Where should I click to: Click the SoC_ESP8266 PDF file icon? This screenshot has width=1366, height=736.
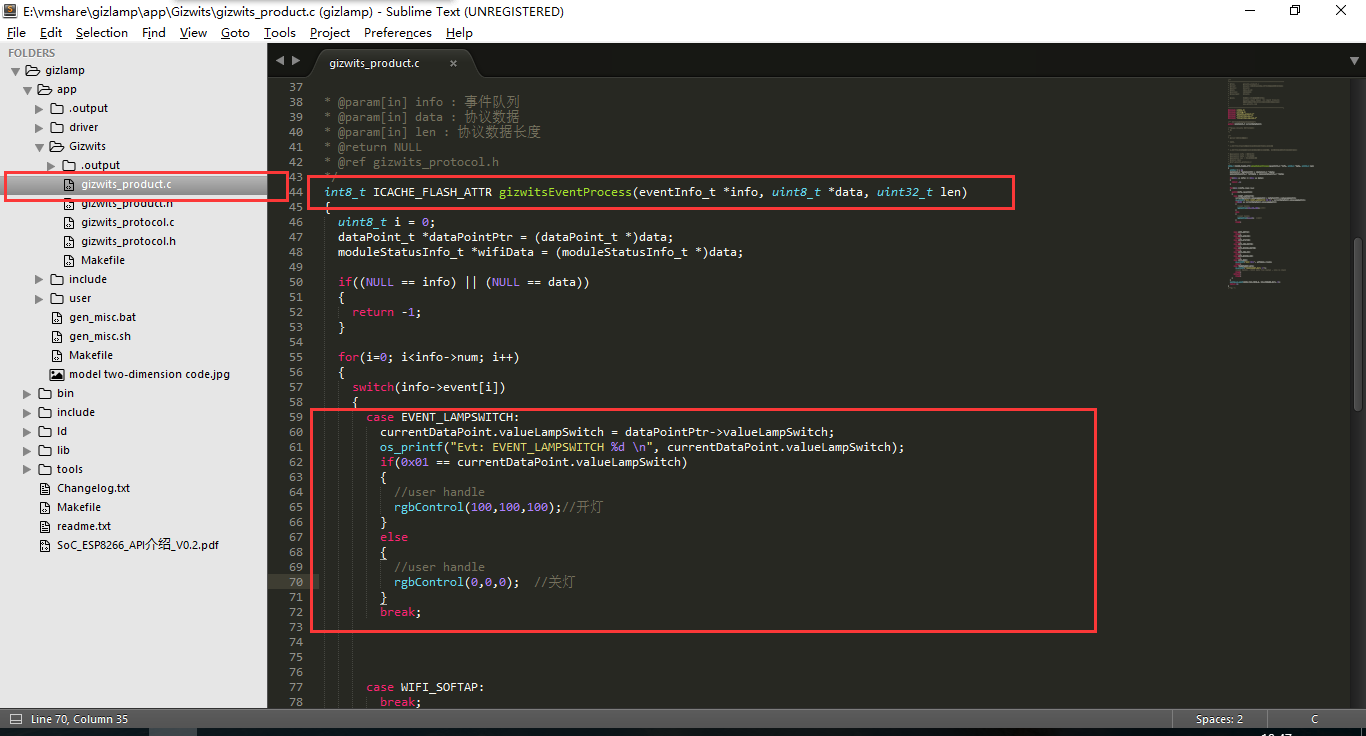(x=45, y=545)
